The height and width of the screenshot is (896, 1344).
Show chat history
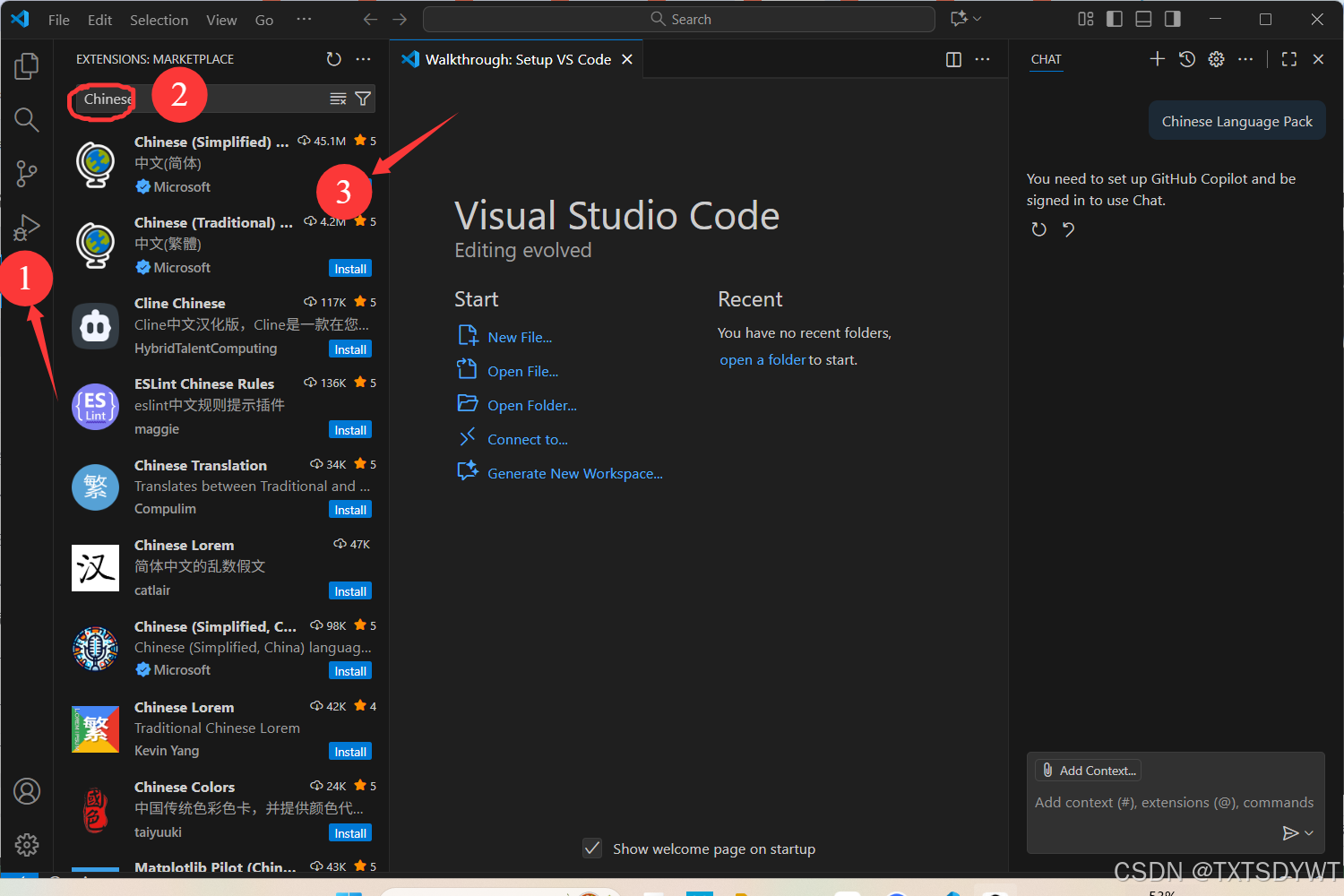(1187, 59)
